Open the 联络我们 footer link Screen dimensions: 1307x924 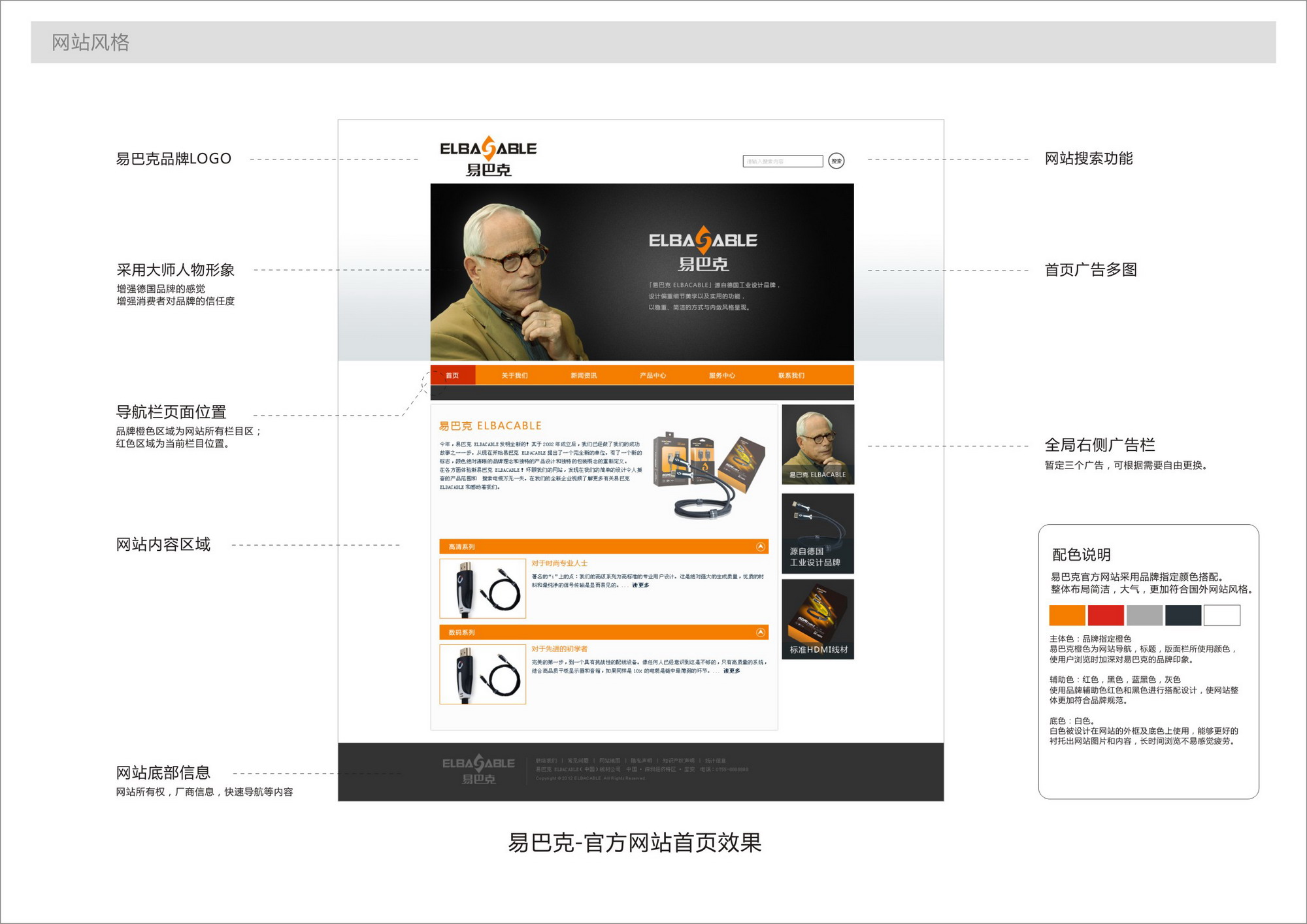pyautogui.click(x=546, y=761)
